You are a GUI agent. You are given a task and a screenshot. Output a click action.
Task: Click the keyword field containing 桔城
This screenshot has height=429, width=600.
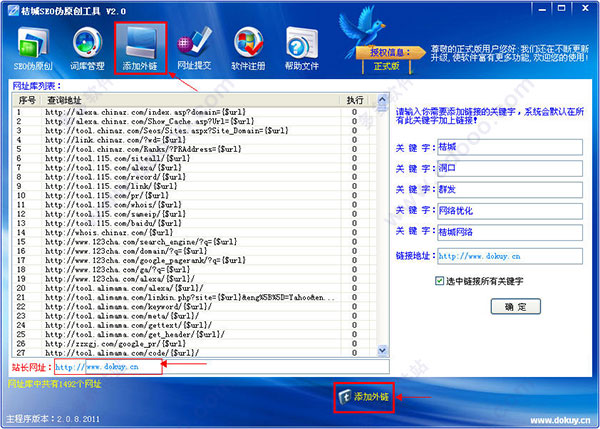tap(510, 147)
